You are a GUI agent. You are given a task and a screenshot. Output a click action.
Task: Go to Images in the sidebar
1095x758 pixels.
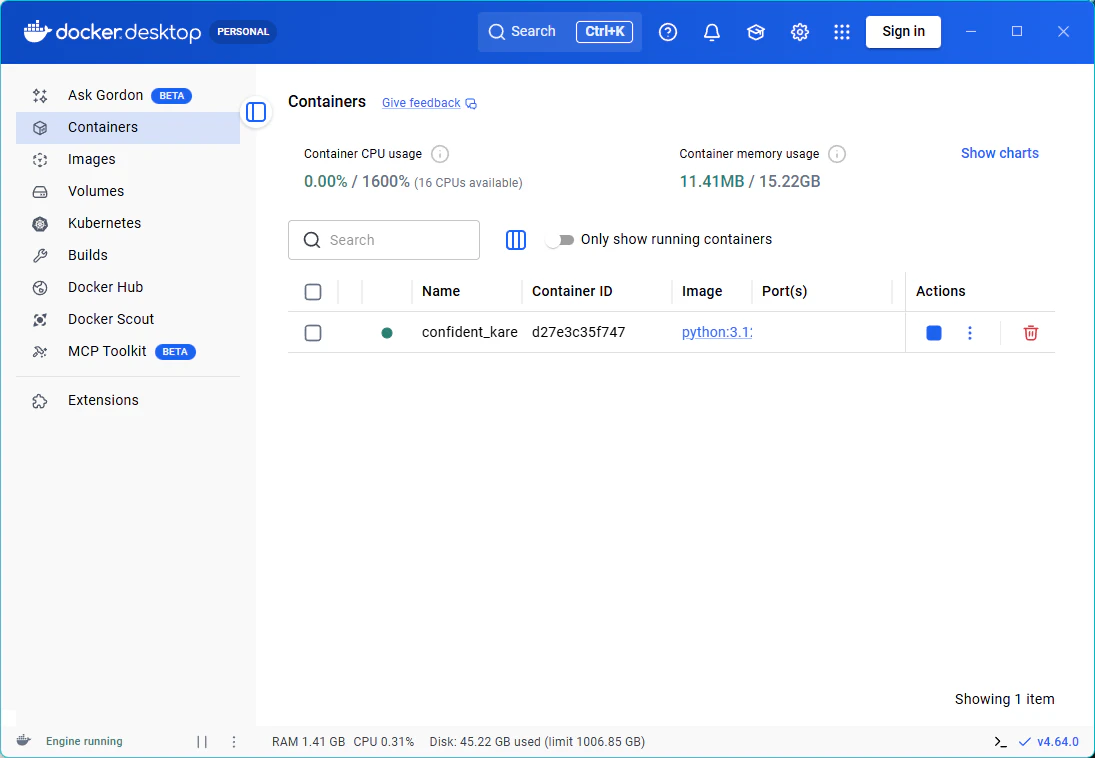click(128, 159)
